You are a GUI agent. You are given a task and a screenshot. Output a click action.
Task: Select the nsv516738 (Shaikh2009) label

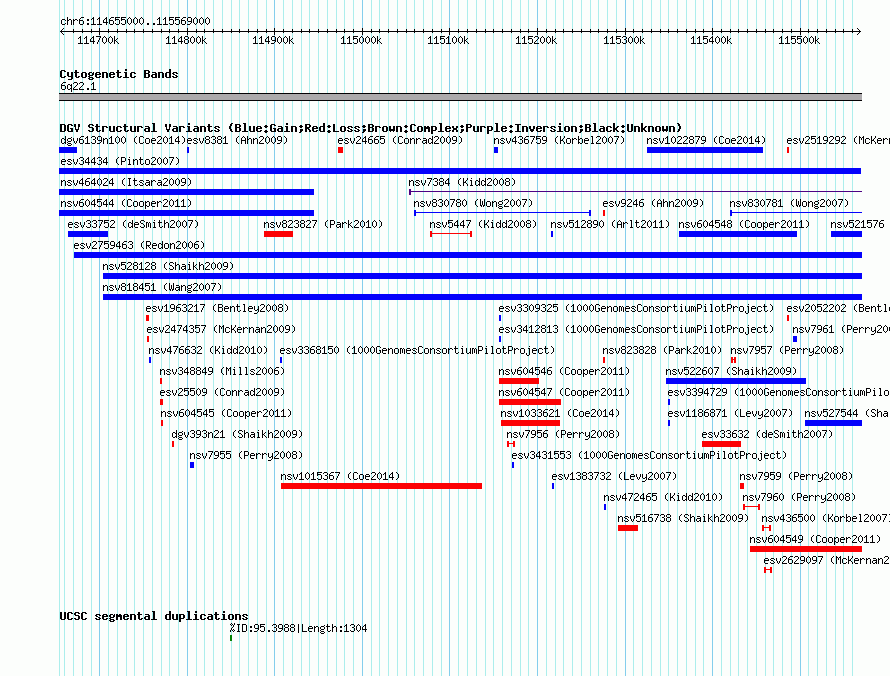pos(683,518)
